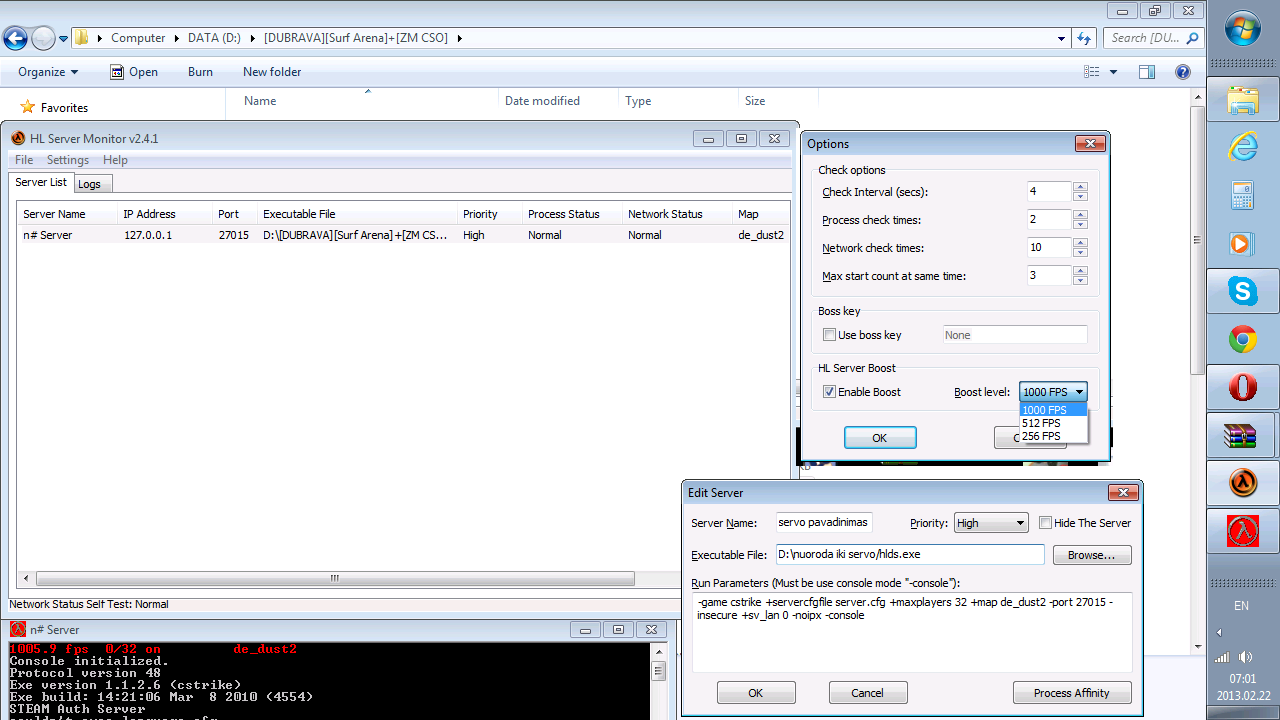Open Windows Explorer from the taskbar
The height and width of the screenshot is (720, 1280).
click(1243, 100)
